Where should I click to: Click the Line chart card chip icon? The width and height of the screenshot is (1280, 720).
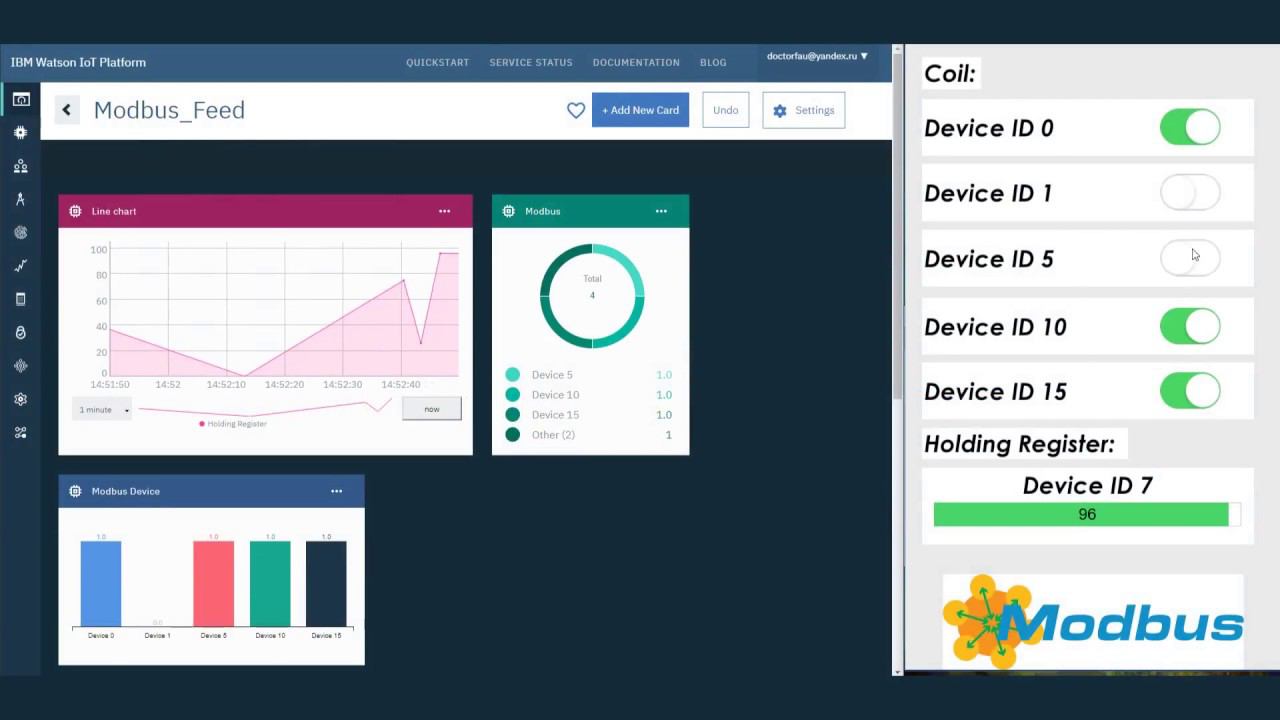click(x=75, y=211)
